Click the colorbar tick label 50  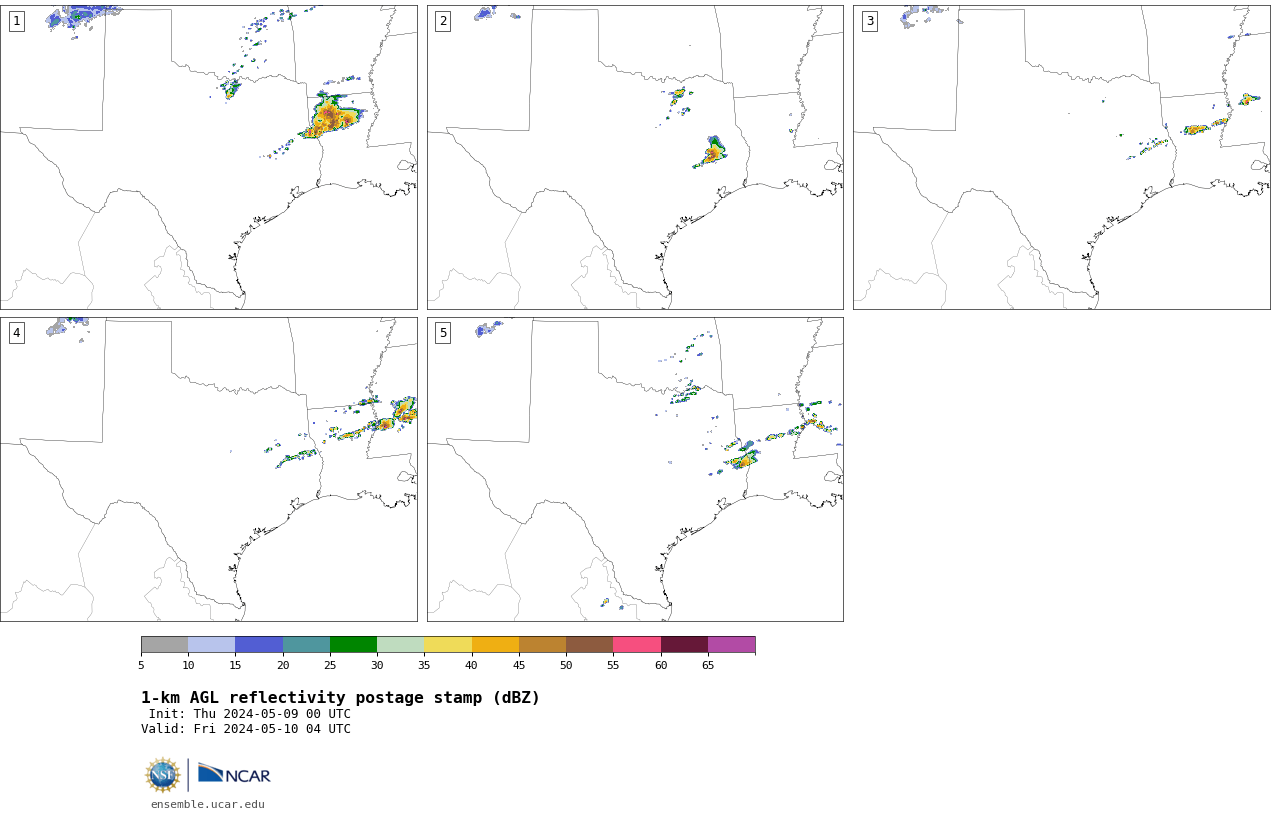(566, 665)
